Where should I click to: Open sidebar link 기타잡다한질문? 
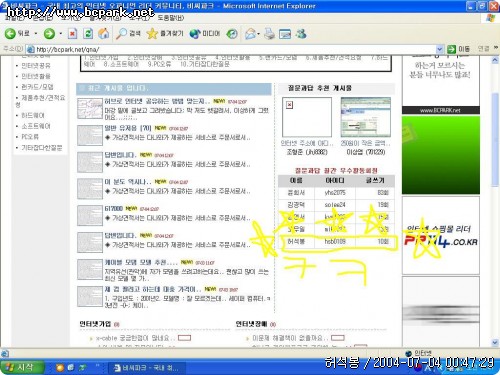point(42,148)
